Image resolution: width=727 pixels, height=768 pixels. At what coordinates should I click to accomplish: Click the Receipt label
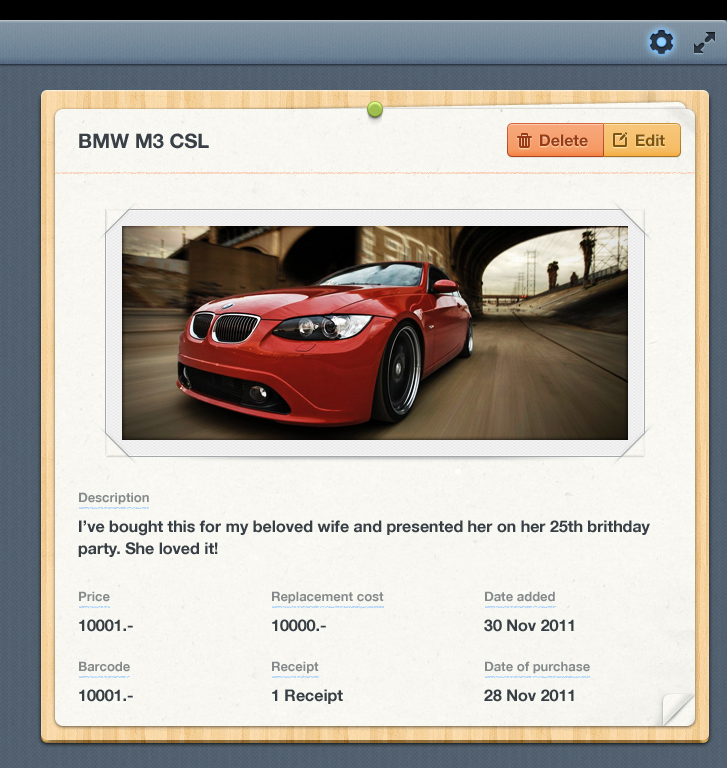[295, 667]
